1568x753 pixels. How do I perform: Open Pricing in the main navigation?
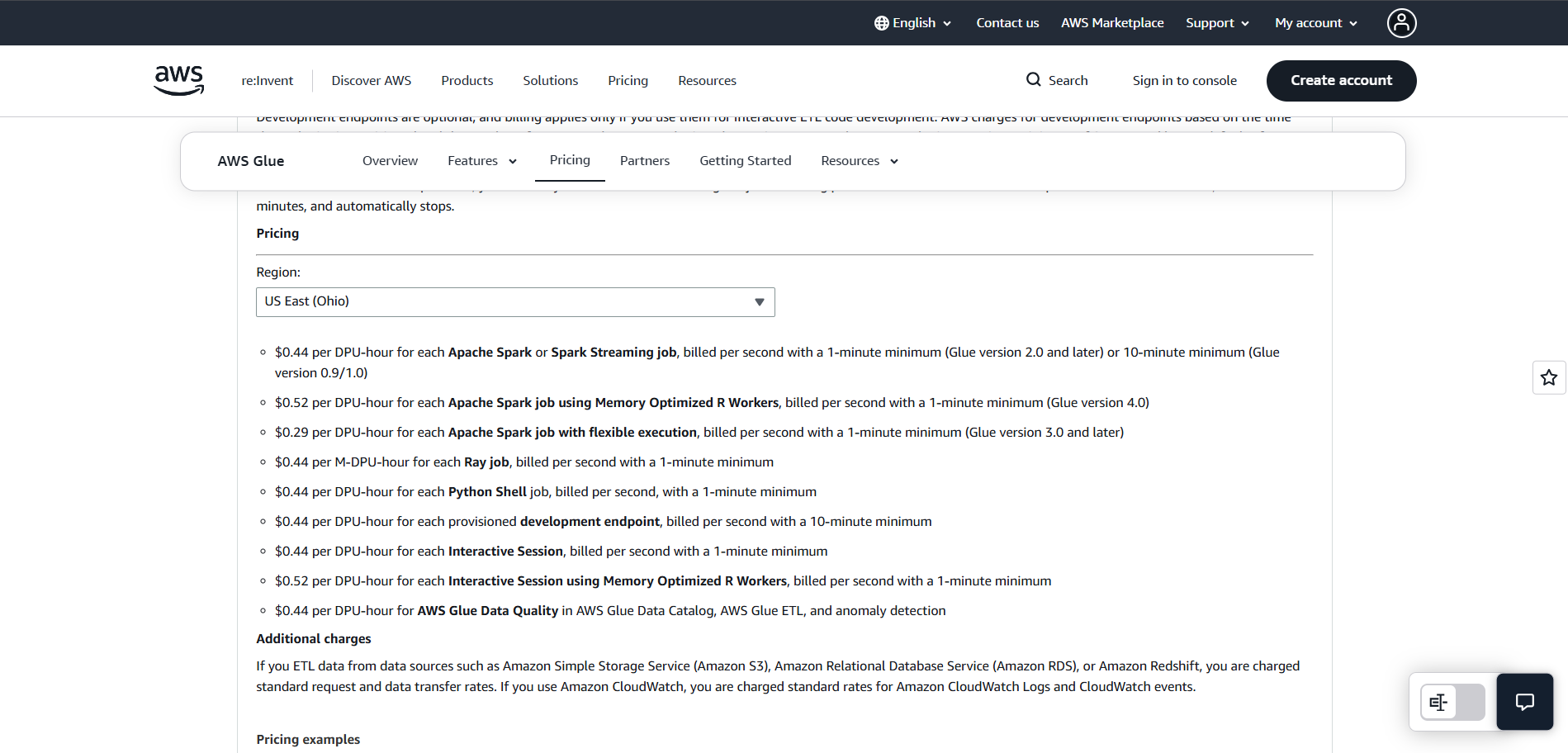click(x=628, y=81)
